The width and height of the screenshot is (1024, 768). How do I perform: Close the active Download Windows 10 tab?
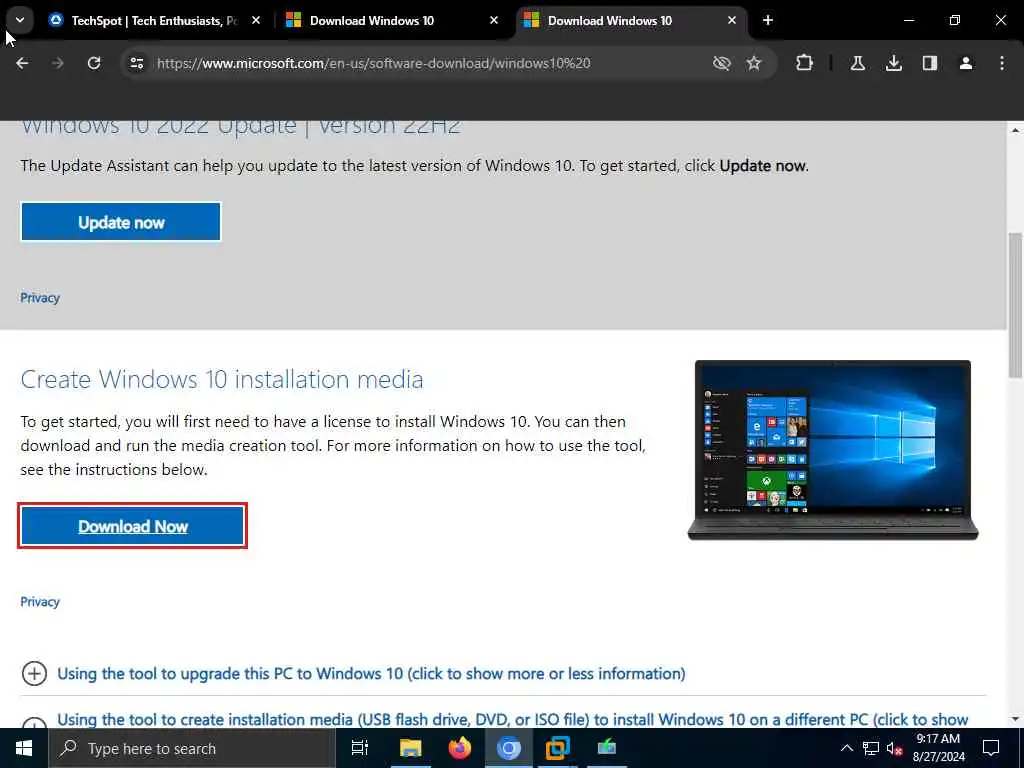pos(731,20)
